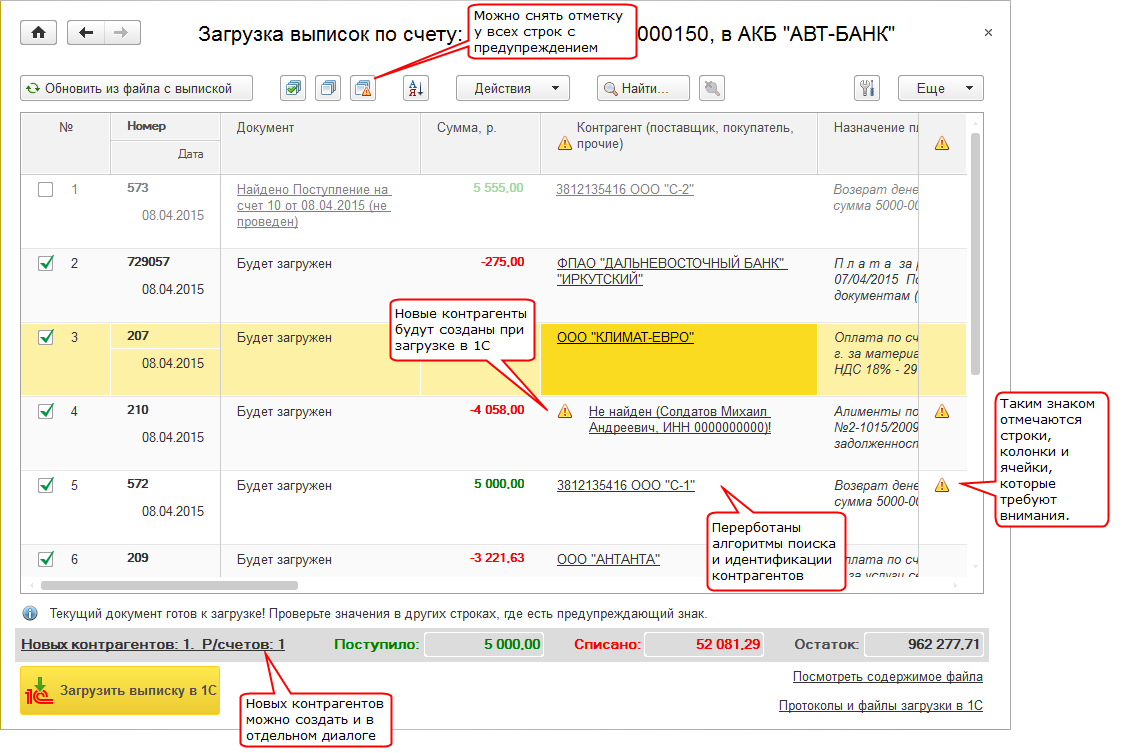1130x753 pixels.
Task: Uncheck row 5 document 572
Action: point(45,485)
